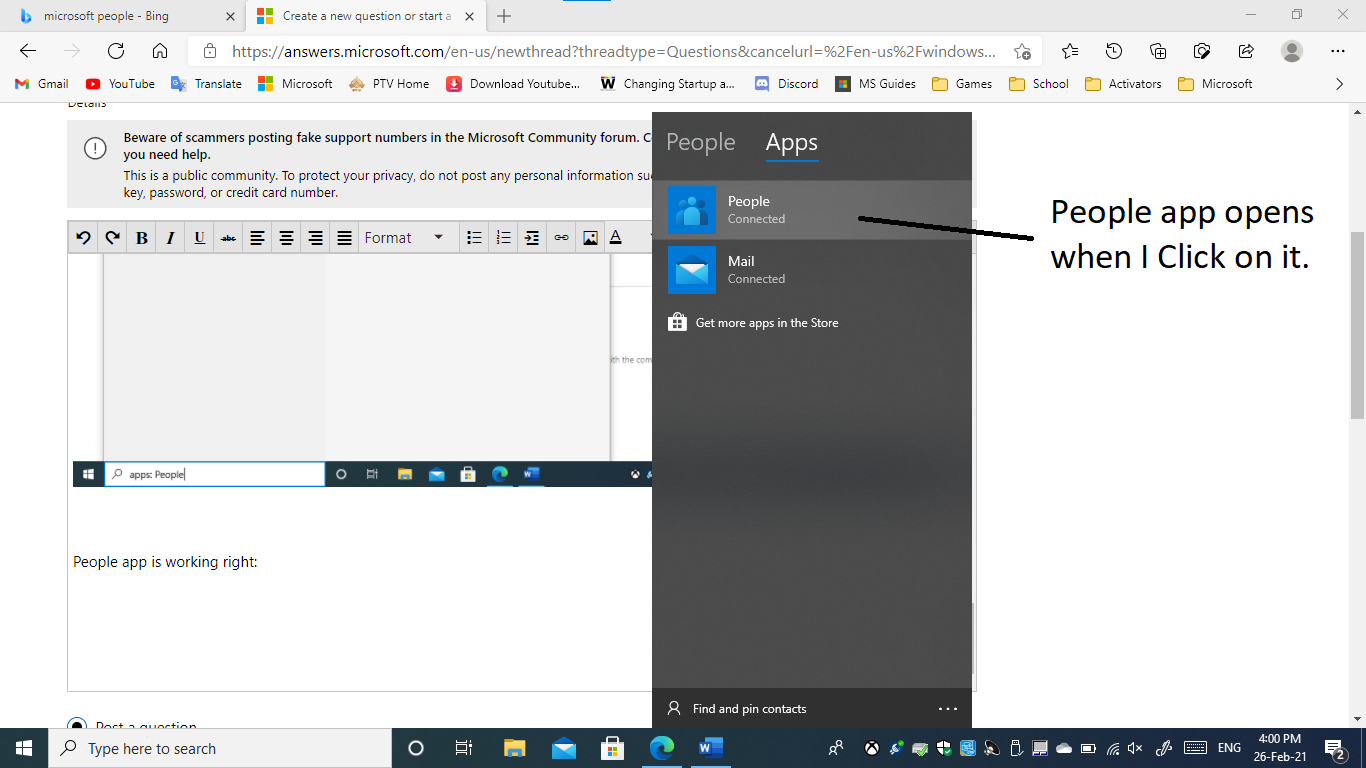This screenshot has height=768, width=1366.
Task: Go to the browser home page
Action: (160, 51)
